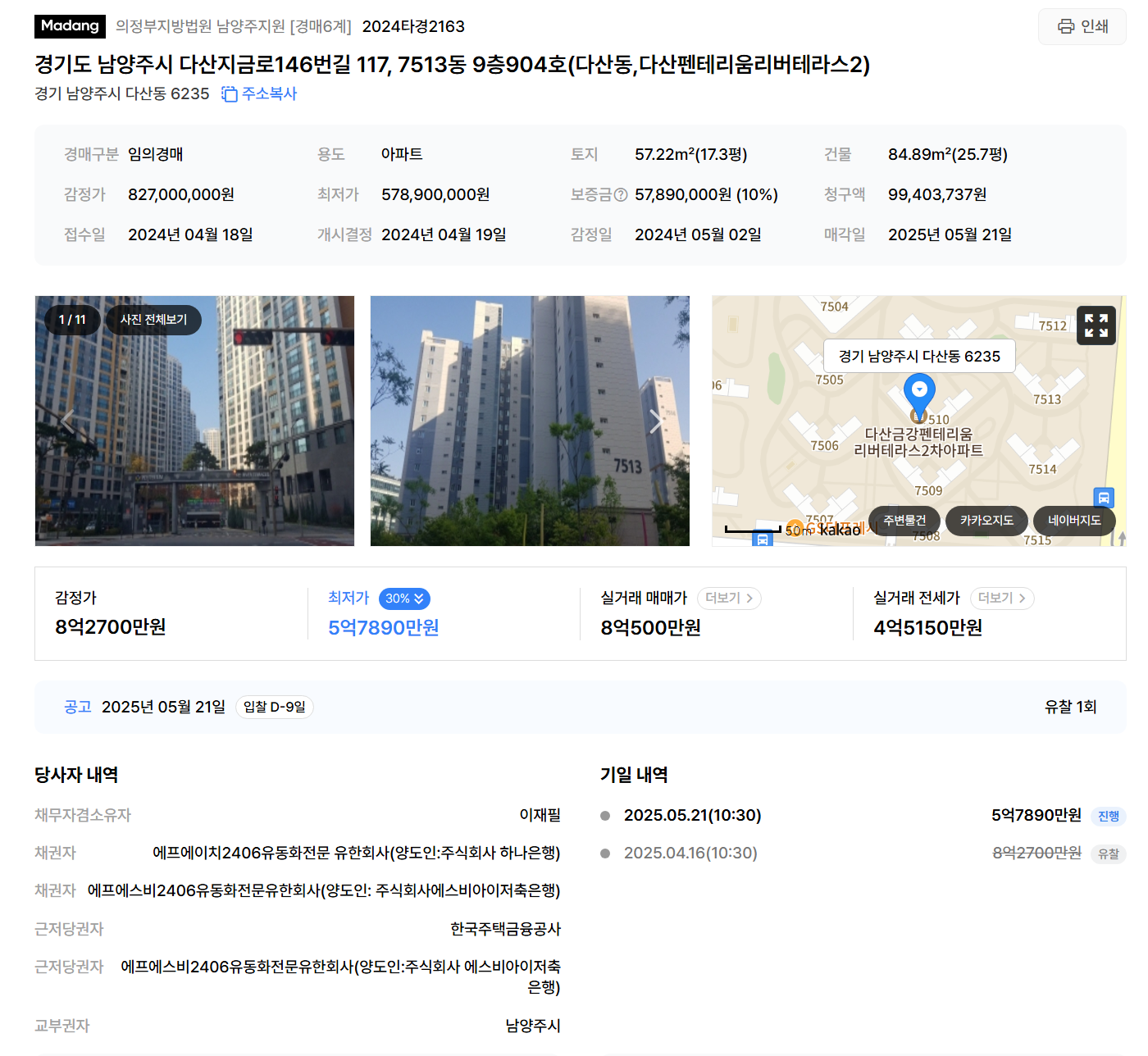
Task: Click the 당사자 내역 heading
Action: click(x=76, y=775)
